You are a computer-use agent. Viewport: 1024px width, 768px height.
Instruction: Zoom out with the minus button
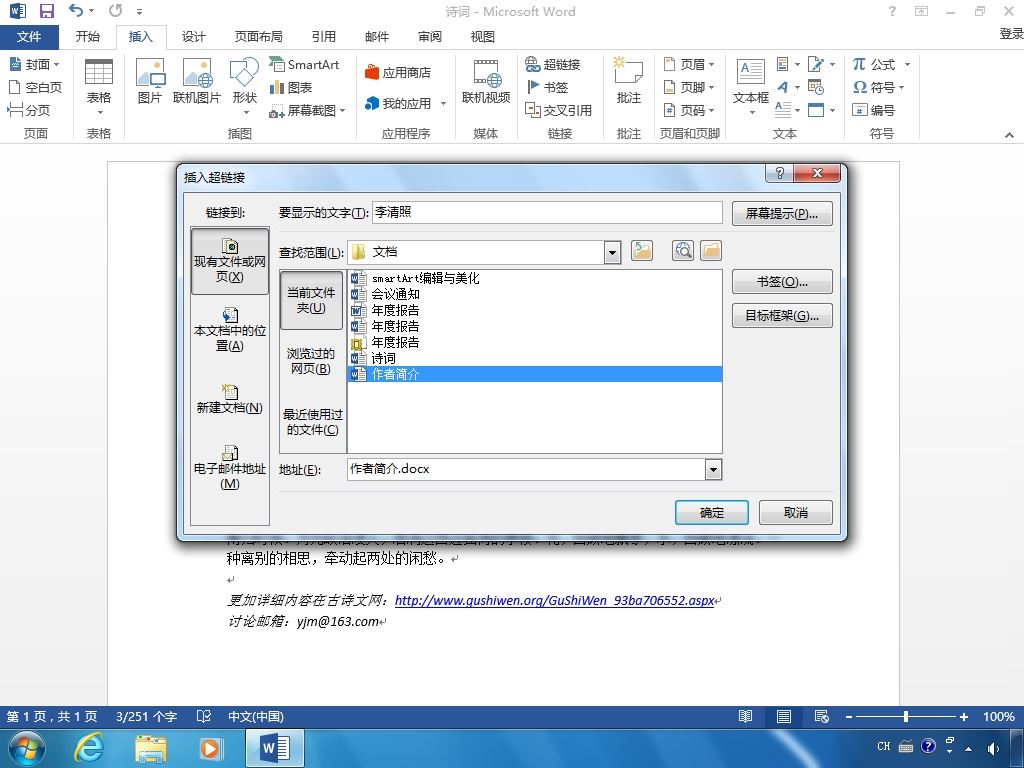coord(848,716)
